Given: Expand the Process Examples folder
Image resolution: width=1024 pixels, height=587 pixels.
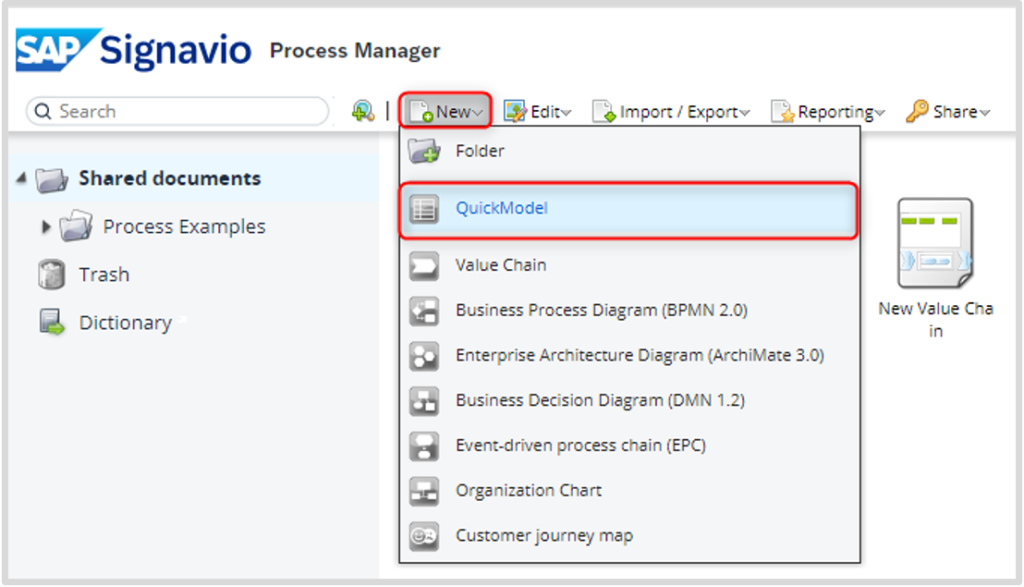Looking at the screenshot, I should [x=46, y=227].
